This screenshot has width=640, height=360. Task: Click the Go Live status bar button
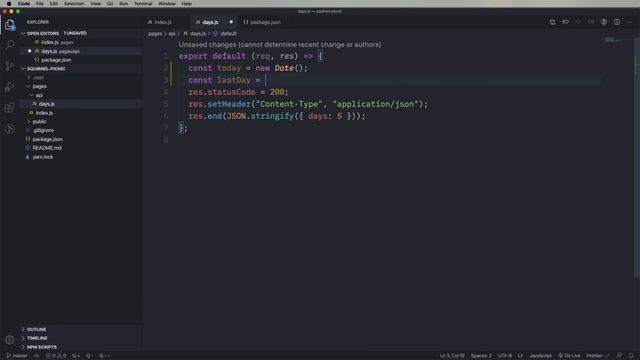click(x=569, y=356)
